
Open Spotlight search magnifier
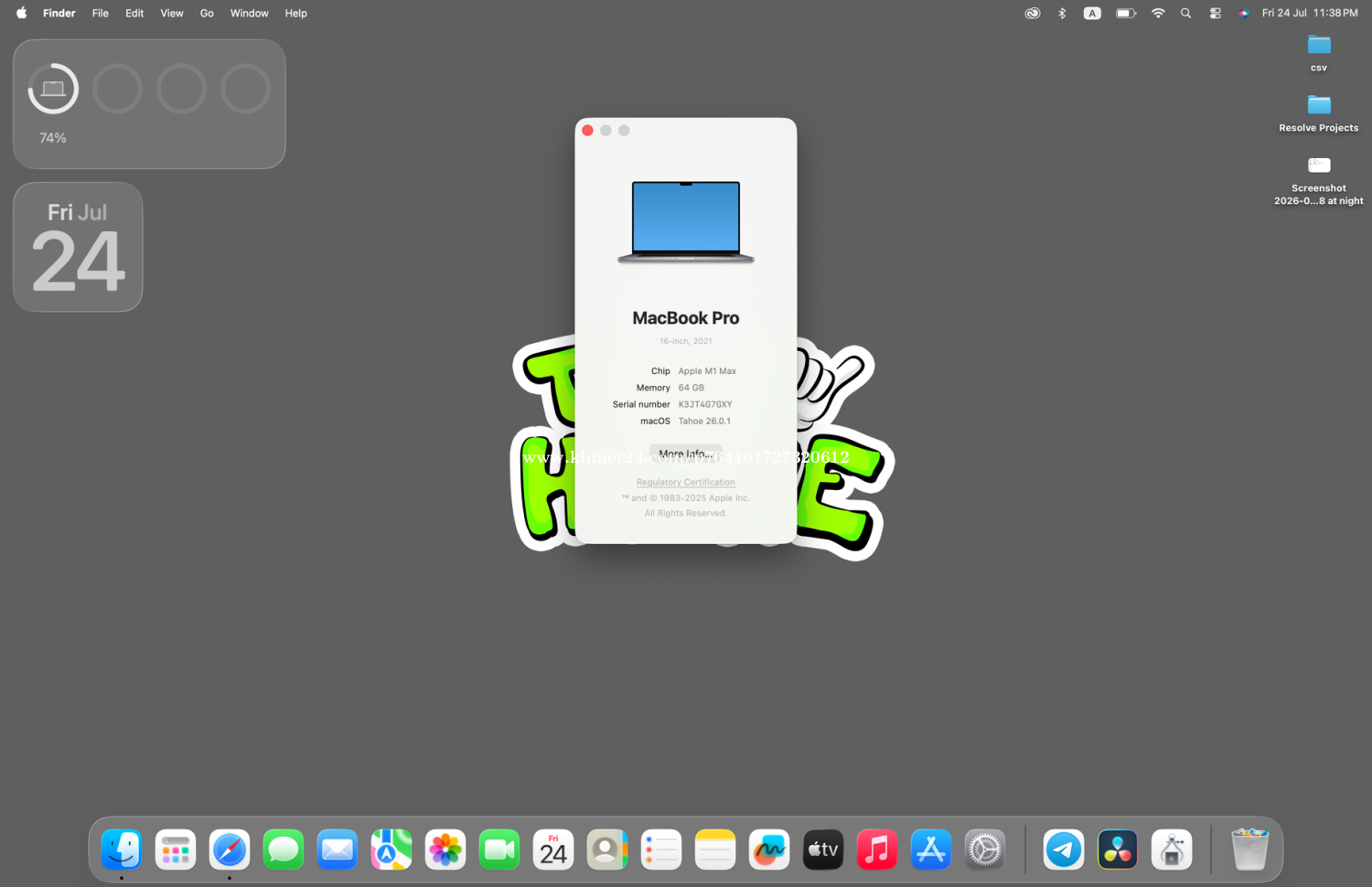(x=1186, y=13)
